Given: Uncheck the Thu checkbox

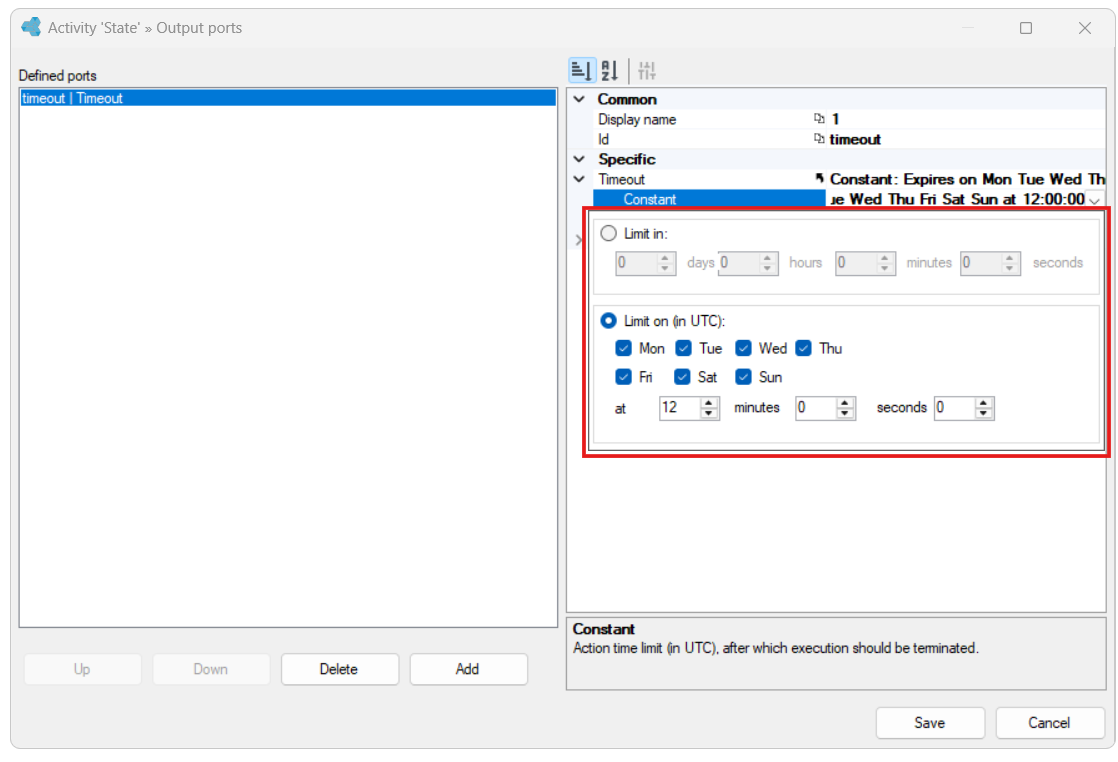Looking at the screenshot, I should [x=804, y=348].
